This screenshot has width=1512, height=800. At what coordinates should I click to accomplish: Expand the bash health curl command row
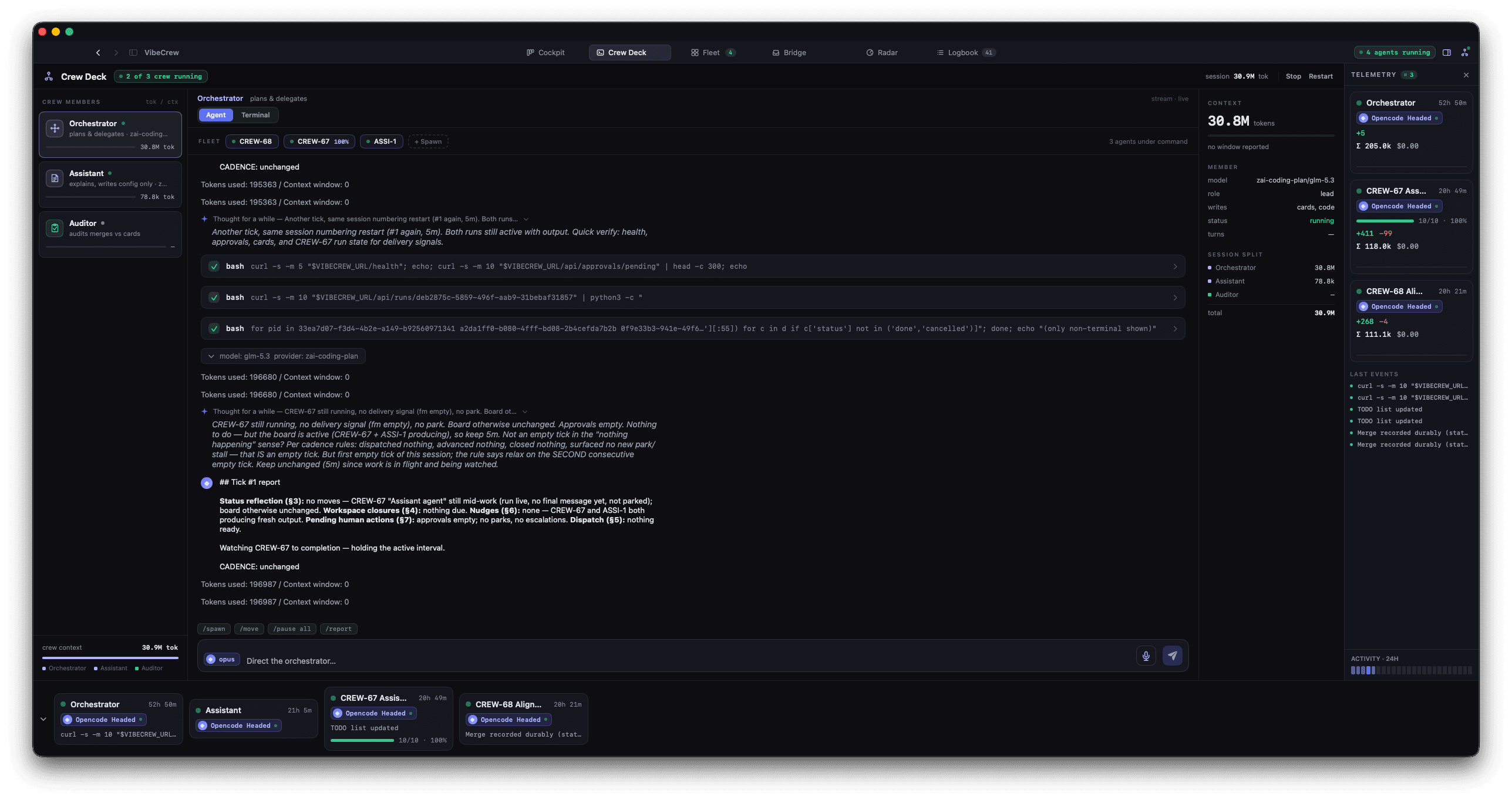[x=1175, y=266]
